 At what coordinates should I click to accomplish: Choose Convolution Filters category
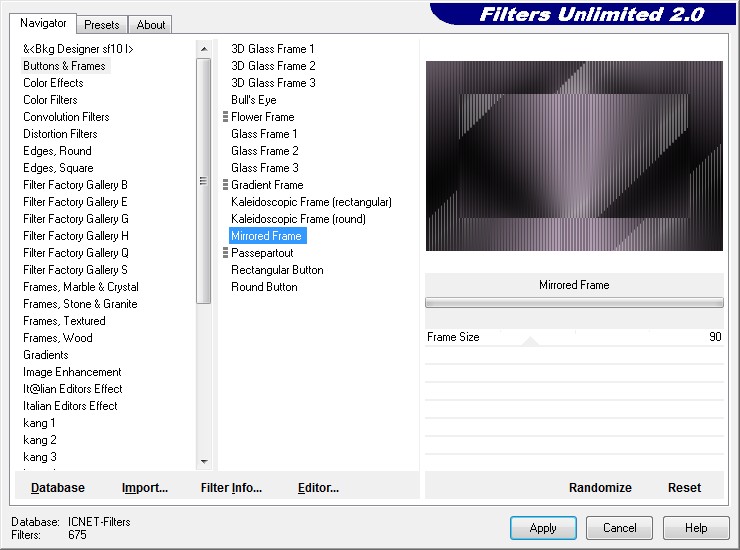pyautogui.click(x=67, y=117)
